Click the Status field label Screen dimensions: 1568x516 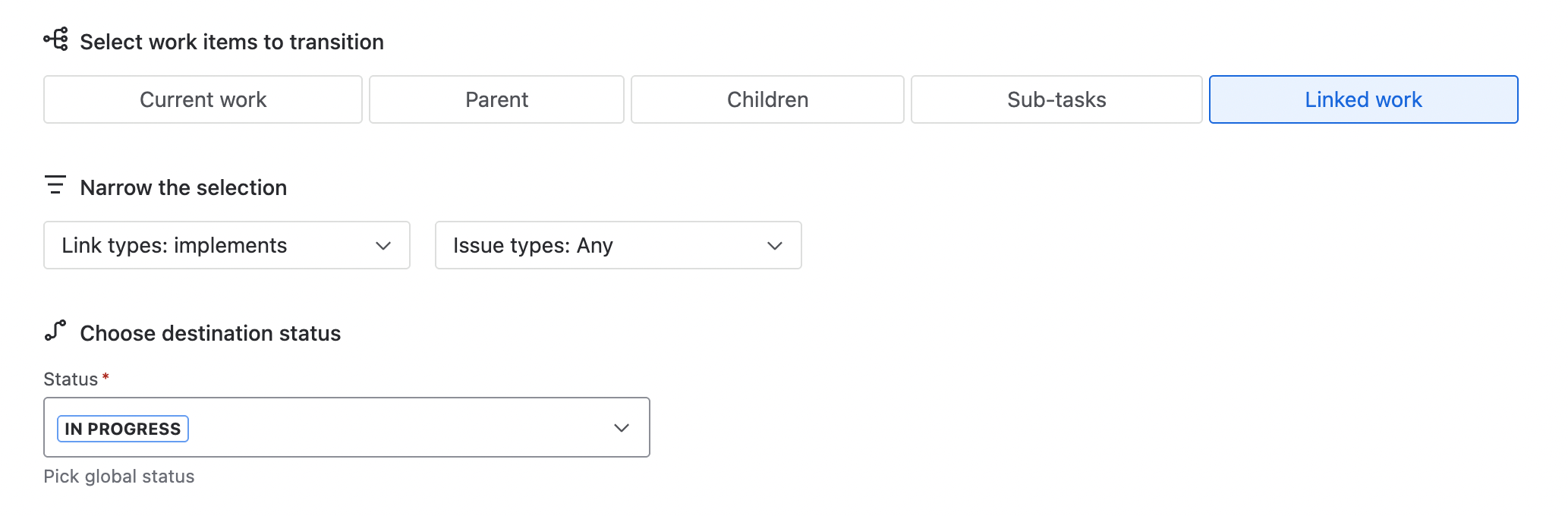coord(71,379)
